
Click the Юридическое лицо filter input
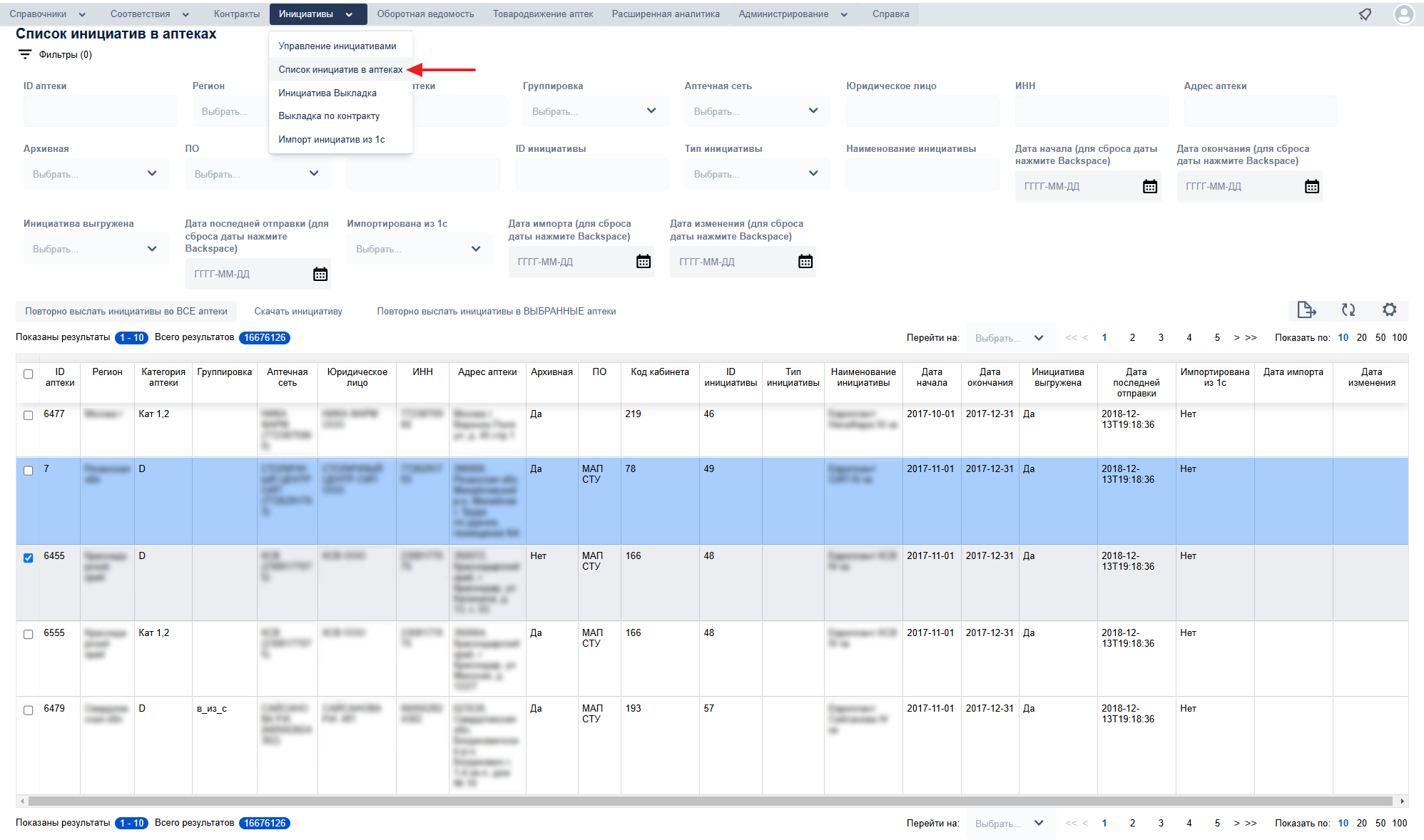point(922,111)
